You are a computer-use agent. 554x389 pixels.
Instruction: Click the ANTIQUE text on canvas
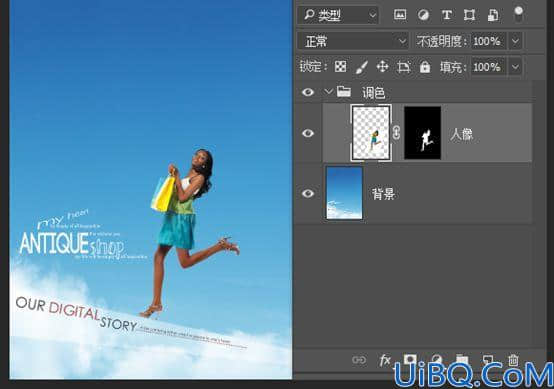click(54, 243)
